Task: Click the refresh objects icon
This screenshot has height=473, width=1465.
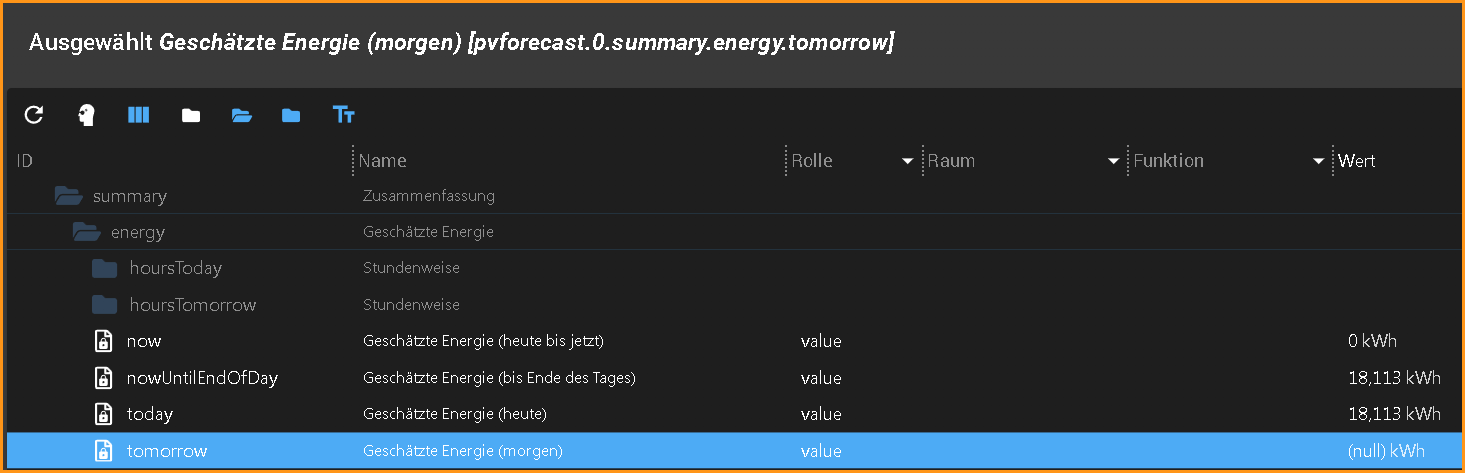Action: coord(34,115)
